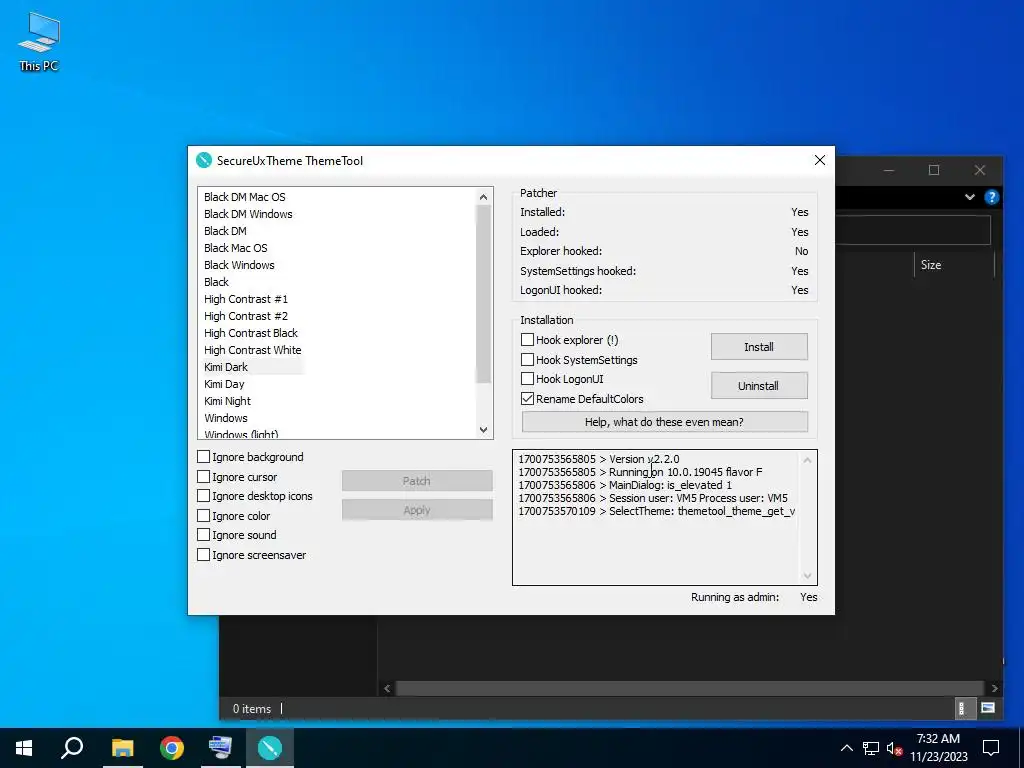Expand the ribbon chevron in the Explorer window
Screen dimensions: 1024x768
pyautogui.click(x=970, y=197)
